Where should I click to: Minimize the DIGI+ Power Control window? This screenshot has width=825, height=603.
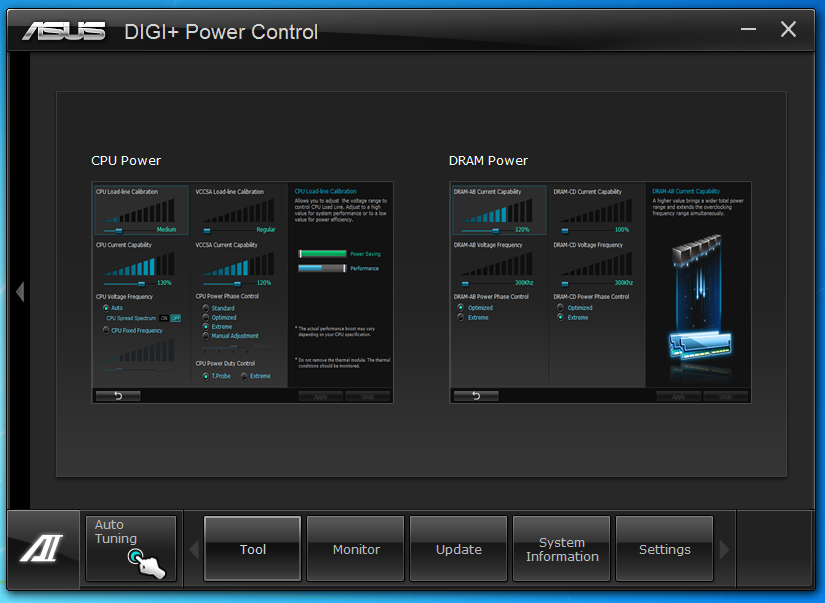pos(748,29)
